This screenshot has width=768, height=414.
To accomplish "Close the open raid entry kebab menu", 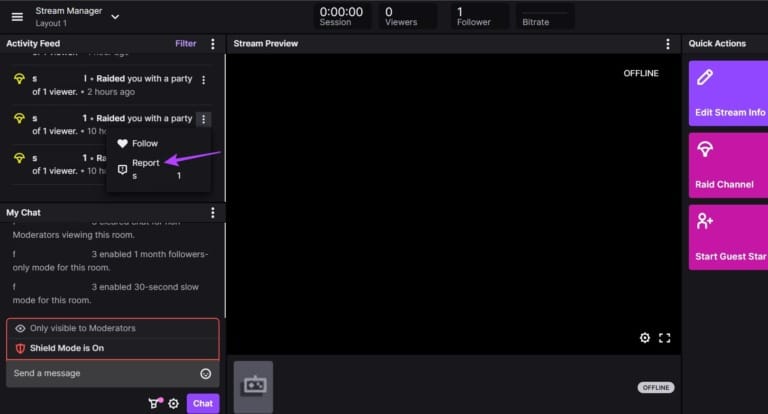I will click(x=204, y=119).
